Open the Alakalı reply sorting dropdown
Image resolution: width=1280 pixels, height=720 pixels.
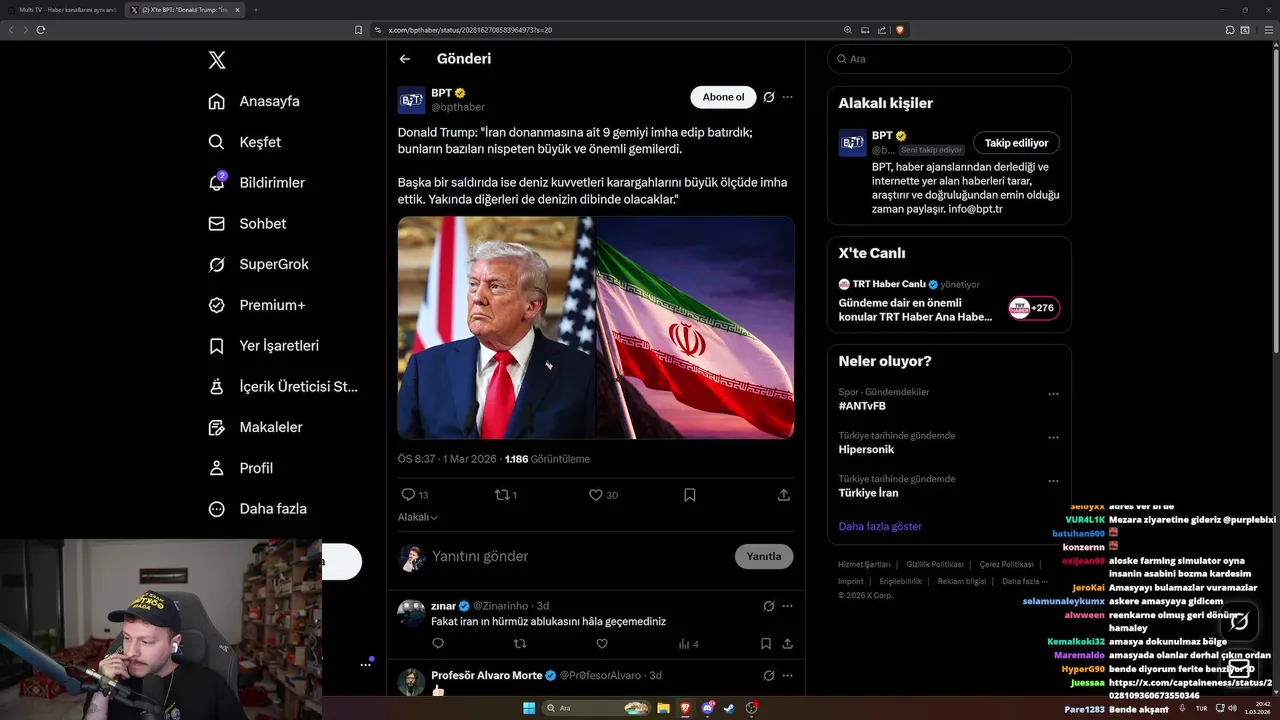click(418, 517)
